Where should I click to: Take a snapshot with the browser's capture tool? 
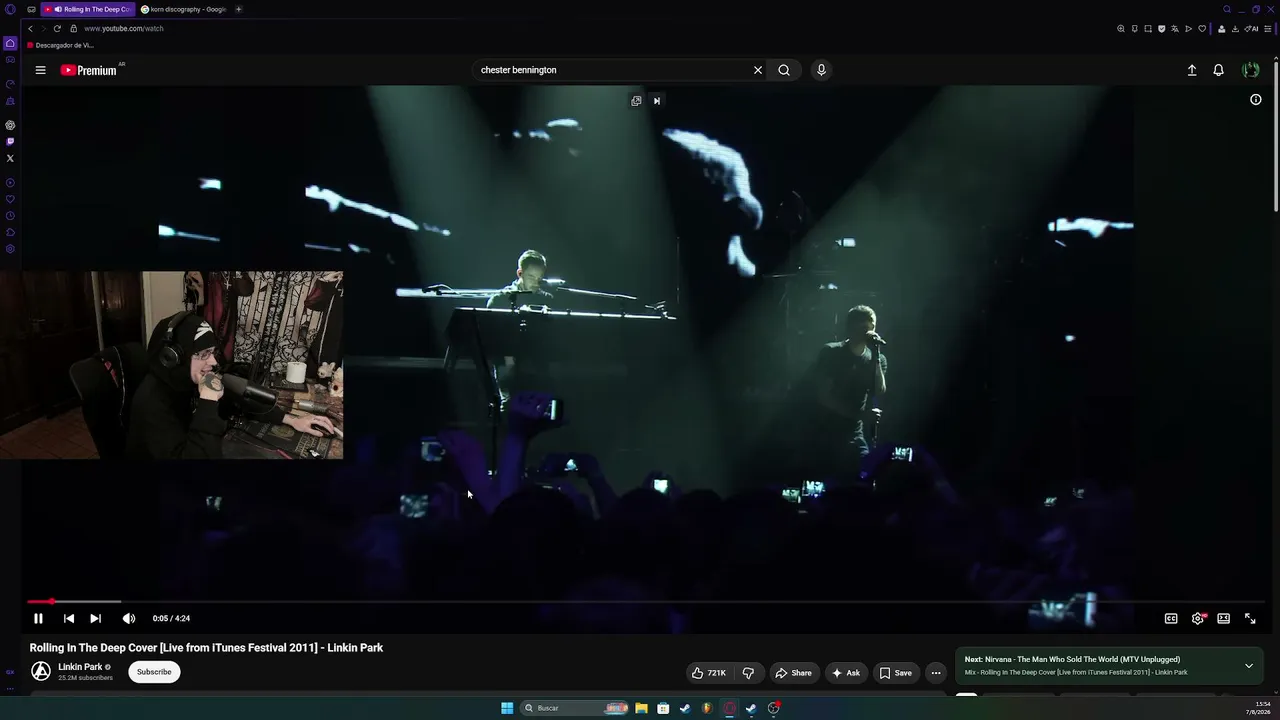pyautogui.click(x=1148, y=29)
